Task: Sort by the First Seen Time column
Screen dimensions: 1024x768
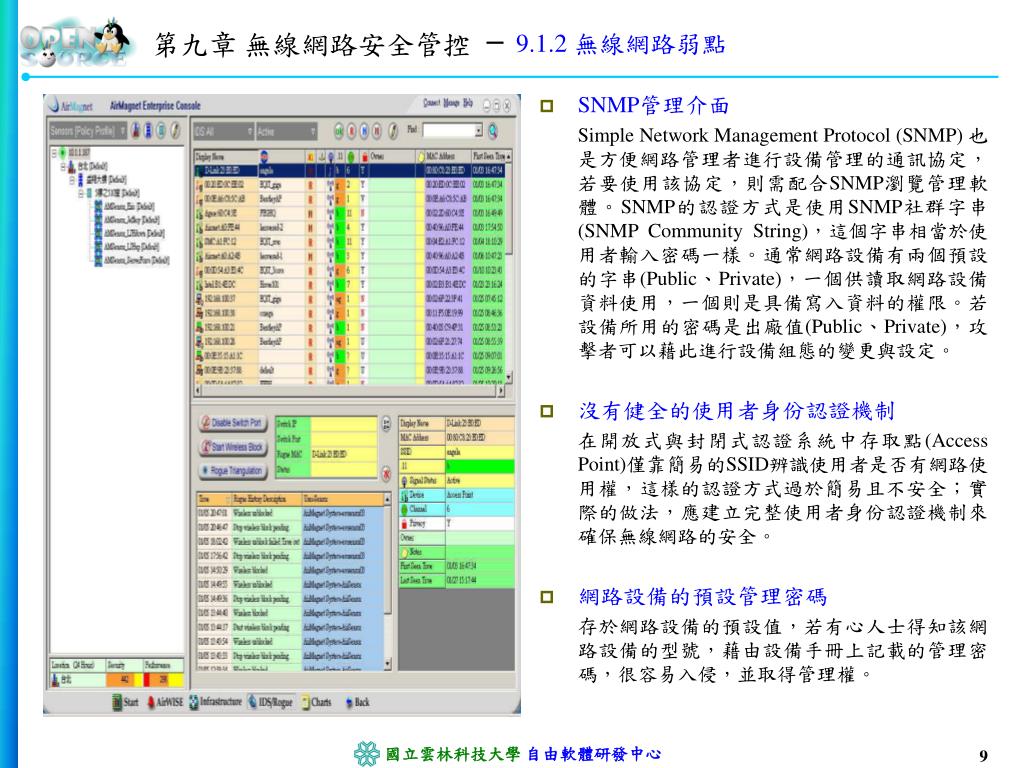Action: [x=488, y=157]
